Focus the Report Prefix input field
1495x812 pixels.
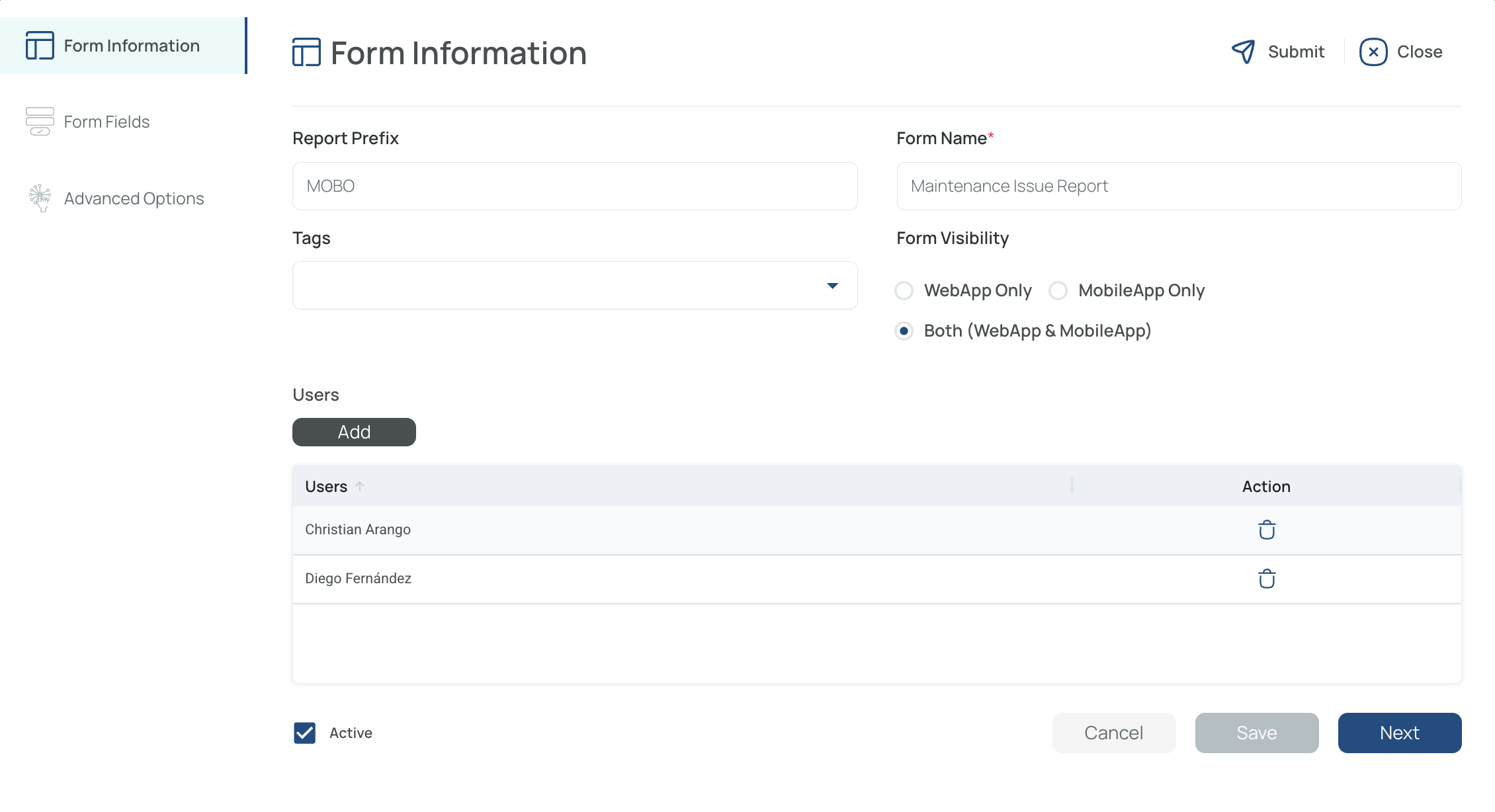tap(574, 186)
